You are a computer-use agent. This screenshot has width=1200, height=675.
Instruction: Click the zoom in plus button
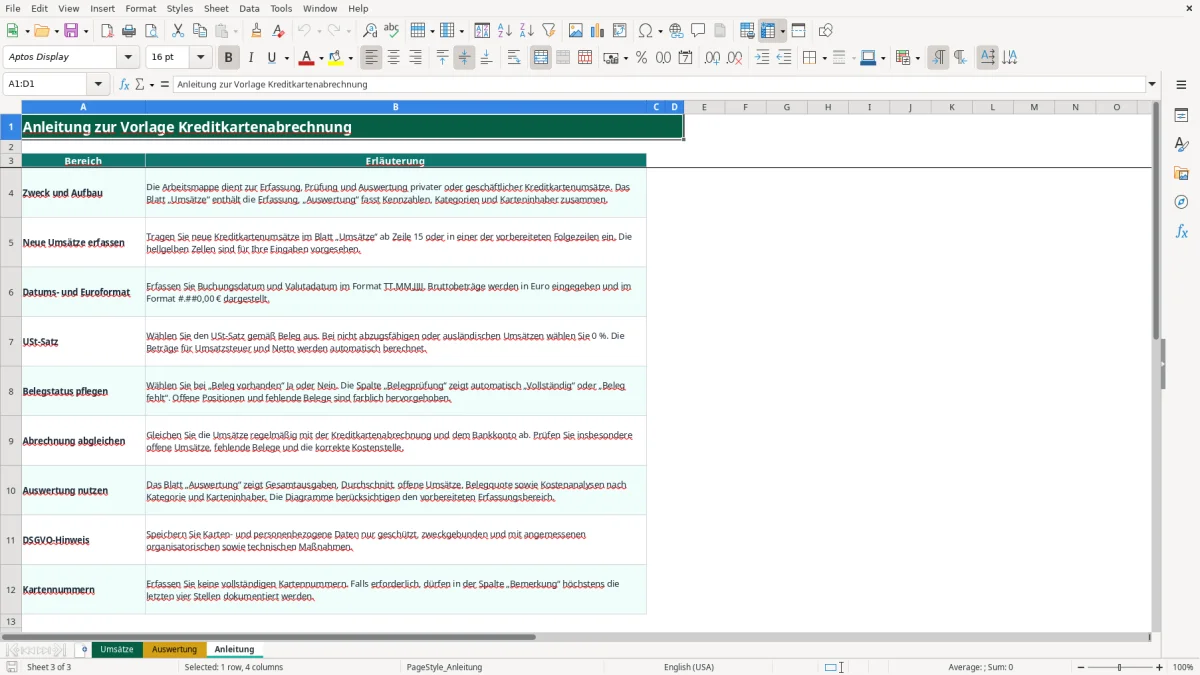(x=1160, y=667)
